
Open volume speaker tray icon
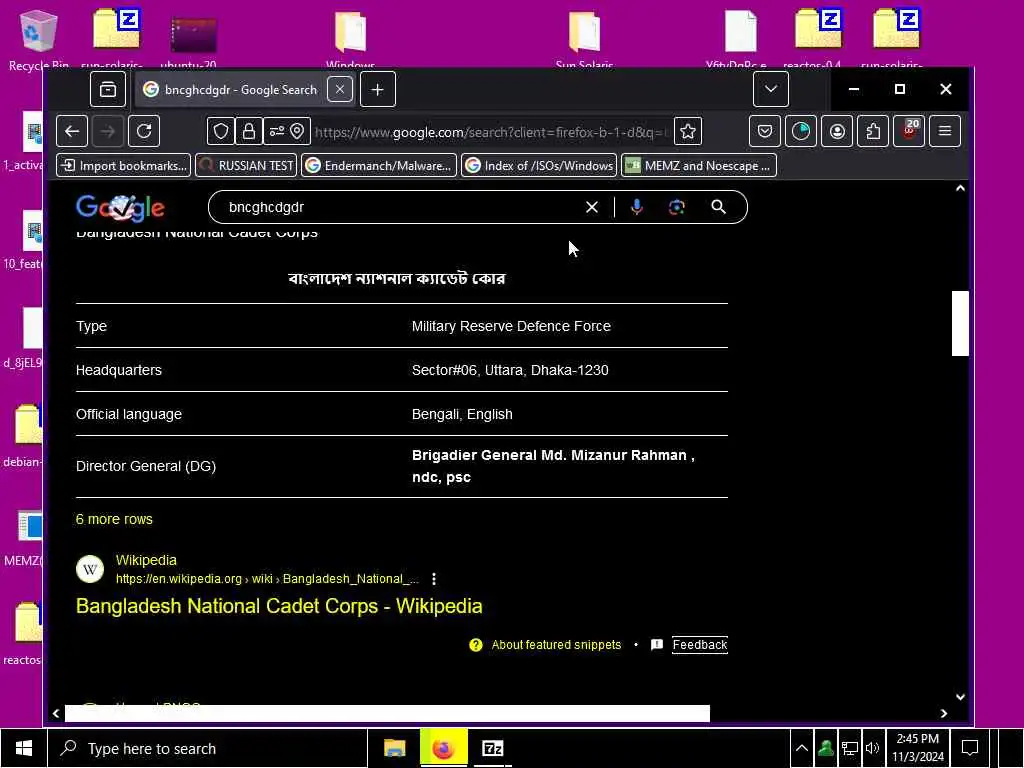pos(872,748)
